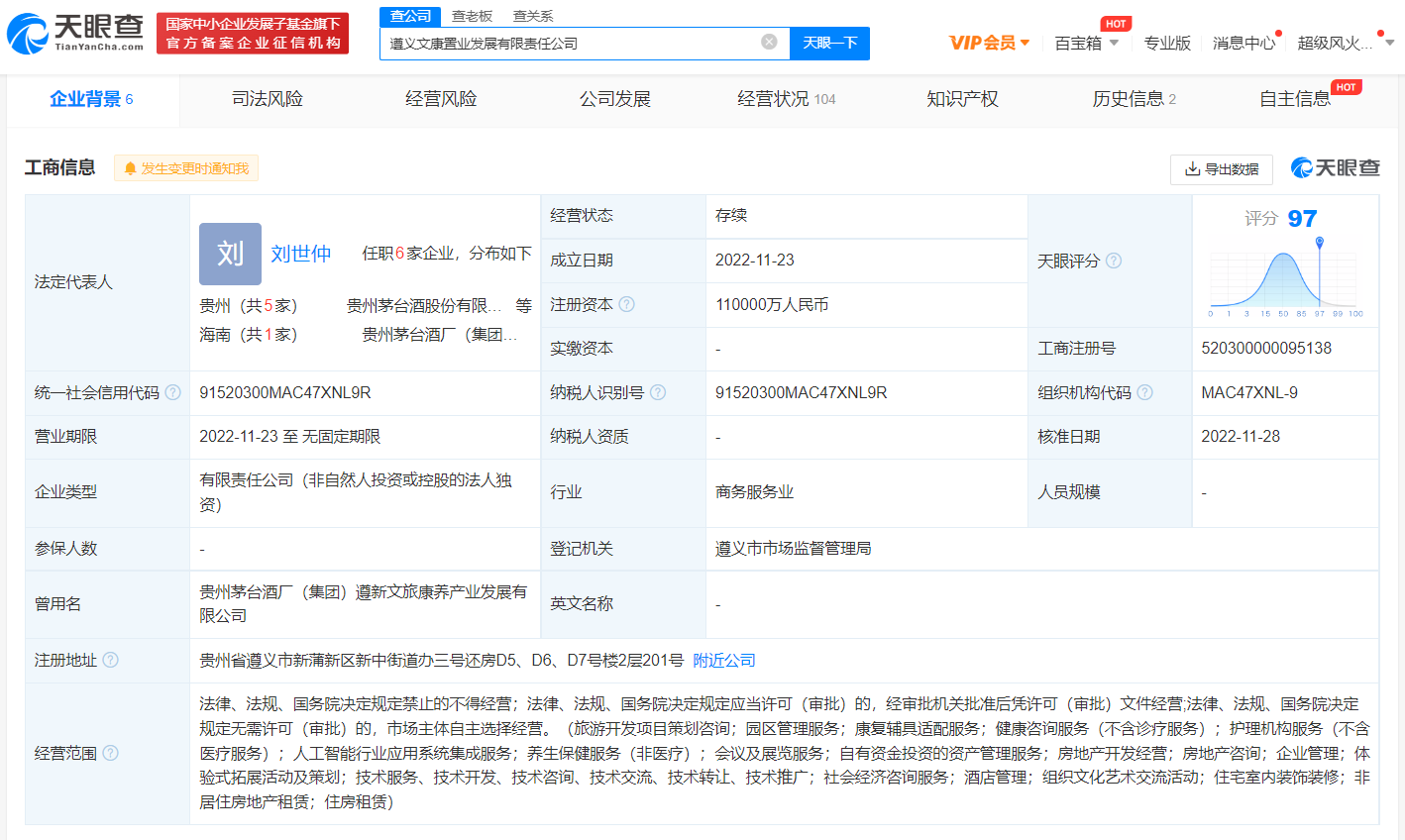The width and height of the screenshot is (1405, 840).
Task: Select the approval date 2022-11-28
Action: click(x=1241, y=436)
